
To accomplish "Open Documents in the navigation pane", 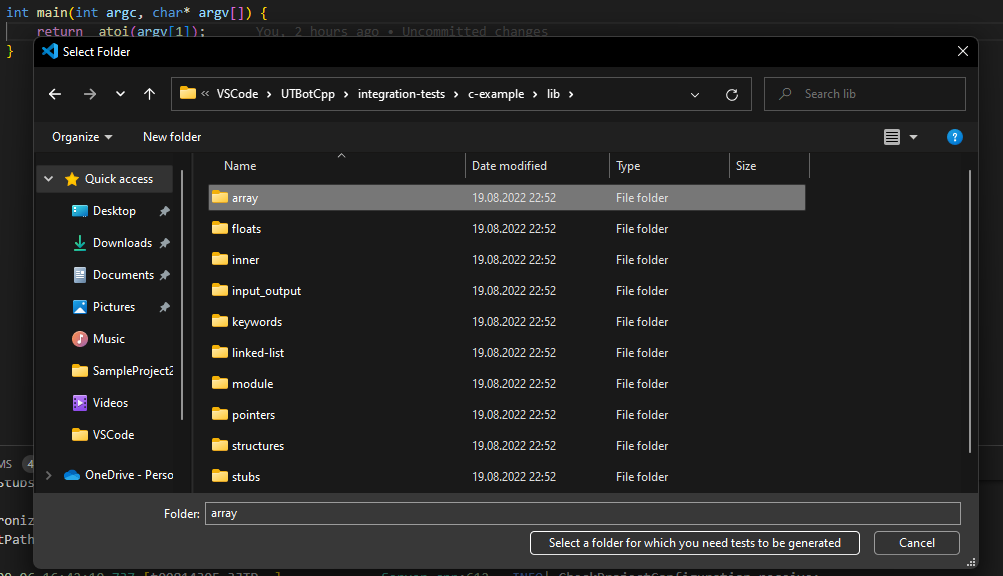I will [123, 275].
